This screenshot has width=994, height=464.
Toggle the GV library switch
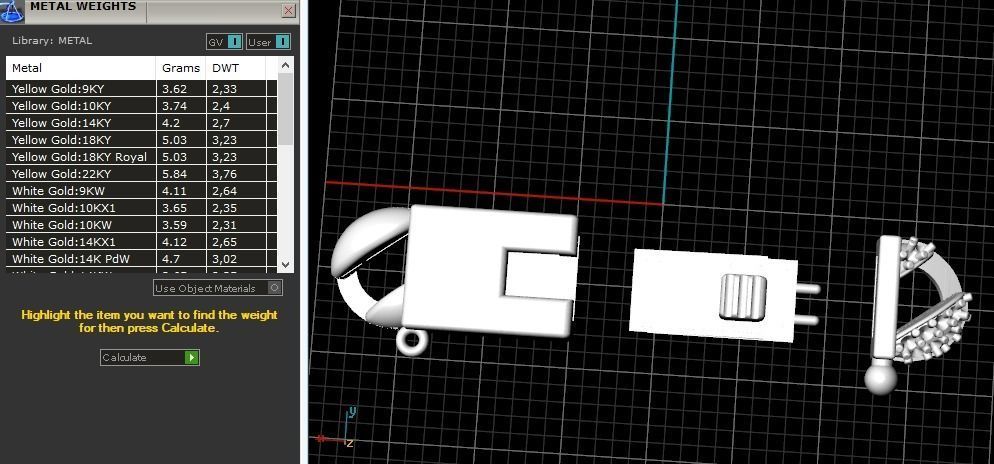pos(224,42)
